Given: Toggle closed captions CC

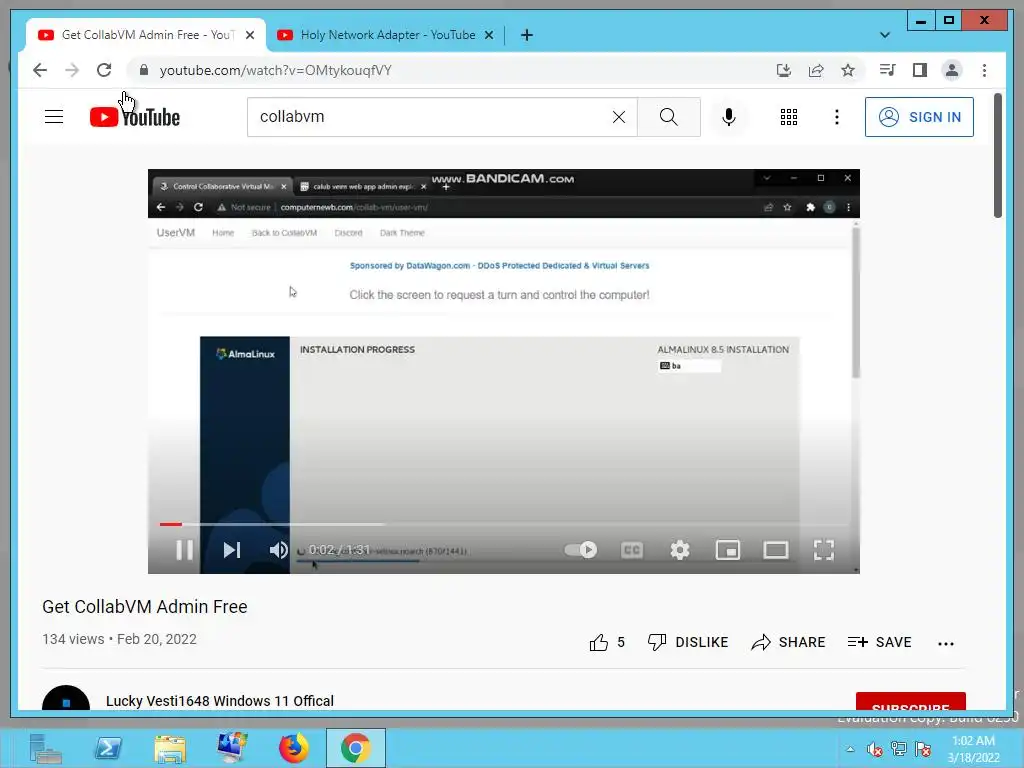Looking at the screenshot, I should [632, 550].
